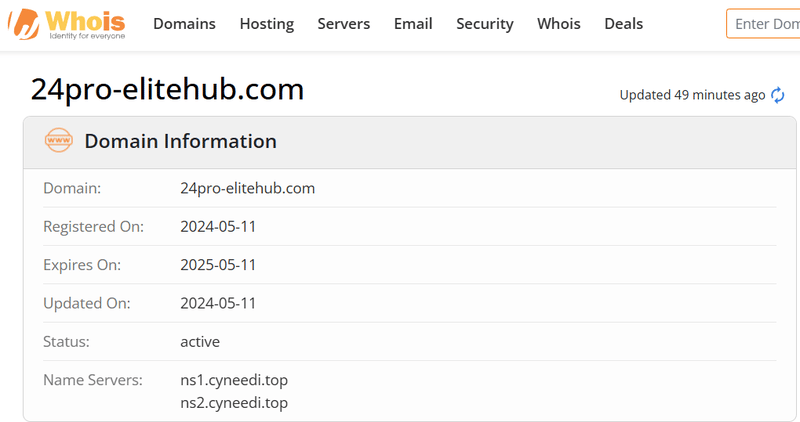
Task: Open the Email menu
Action: coord(413,24)
